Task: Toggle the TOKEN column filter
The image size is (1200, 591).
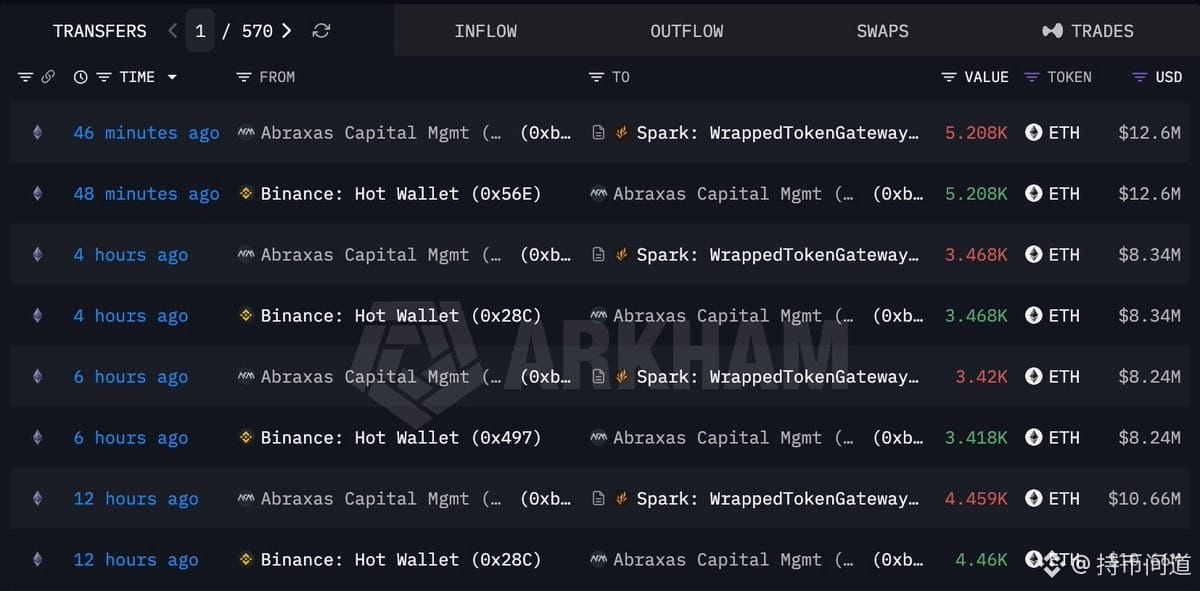Action: (x=1032, y=77)
